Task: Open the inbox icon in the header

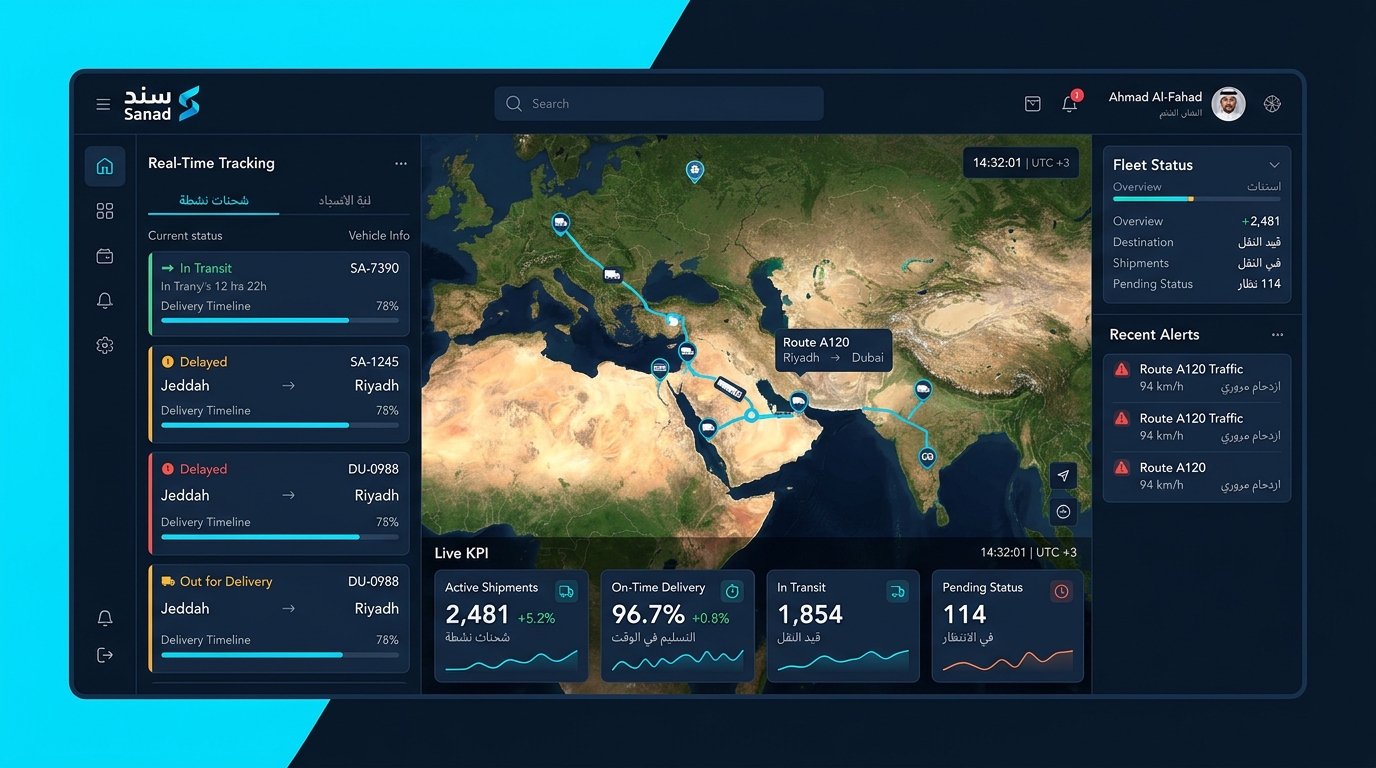Action: coord(1033,104)
